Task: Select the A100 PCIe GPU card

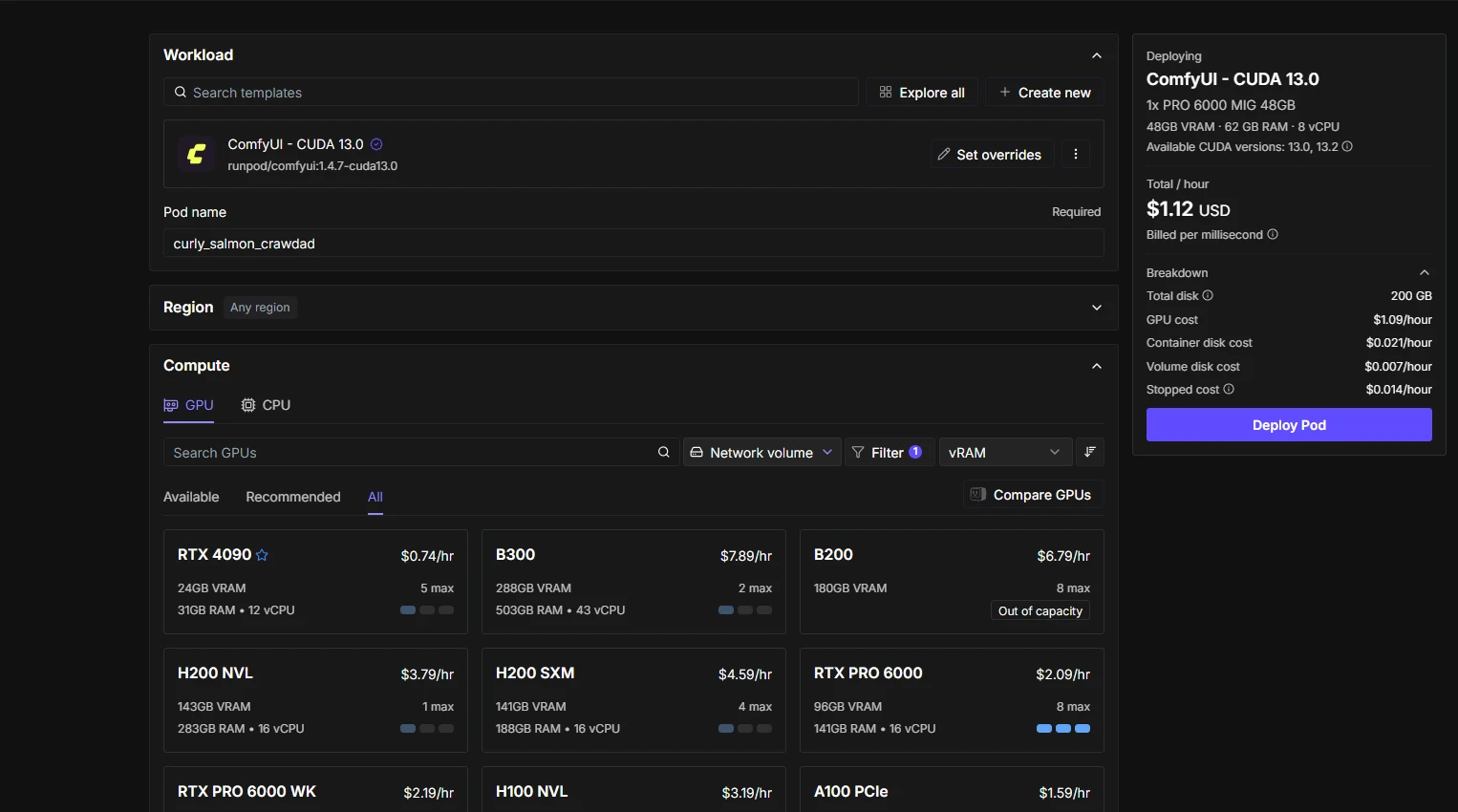Action: click(952, 789)
